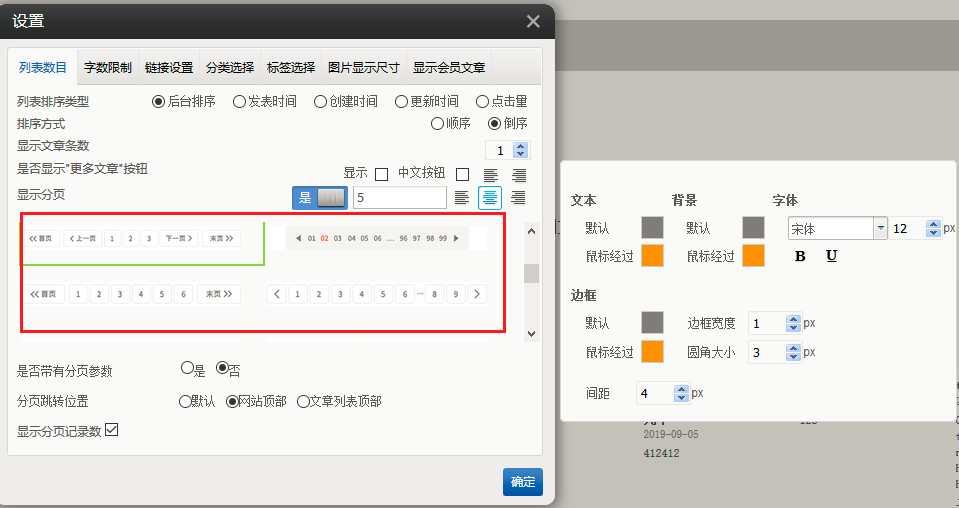
Task: Open the 图片显示尺寸 tab
Action: click(363, 68)
